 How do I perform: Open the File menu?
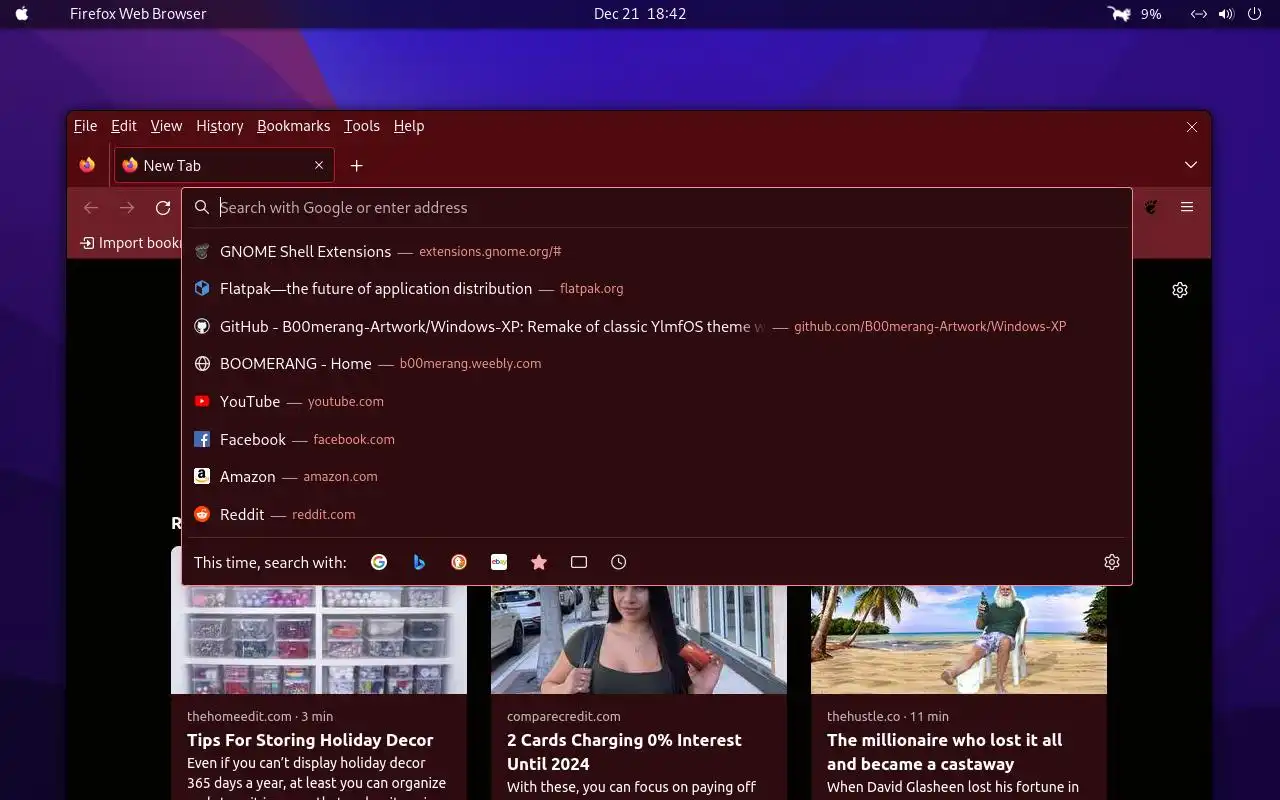(x=85, y=126)
